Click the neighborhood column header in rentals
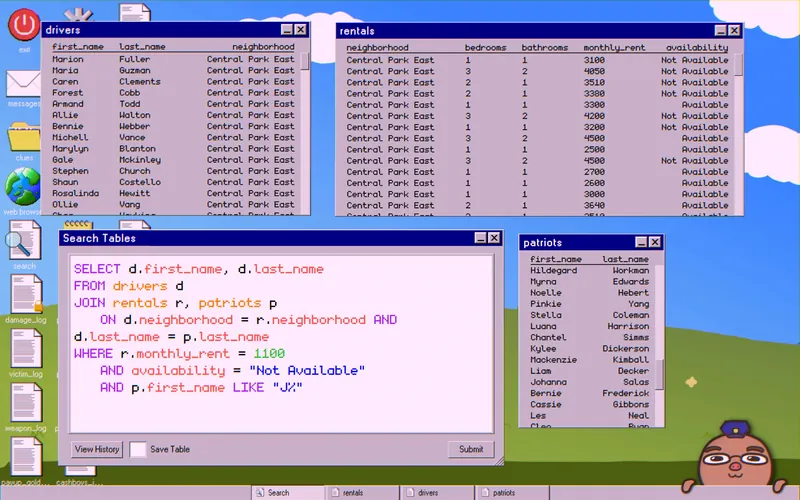The height and width of the screenshot is (500, 800). [378, 47]
